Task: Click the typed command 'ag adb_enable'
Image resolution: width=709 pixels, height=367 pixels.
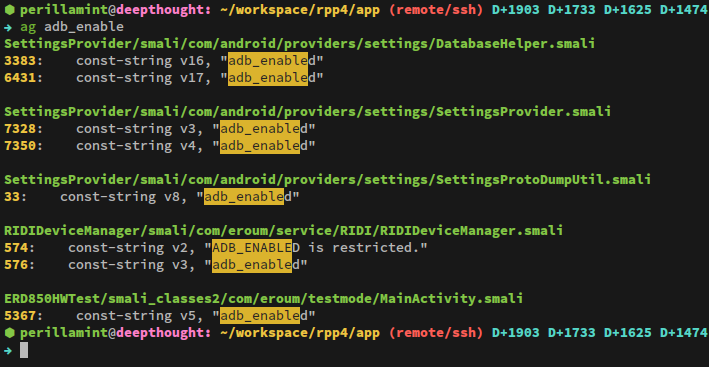Action: pos(72,27)
